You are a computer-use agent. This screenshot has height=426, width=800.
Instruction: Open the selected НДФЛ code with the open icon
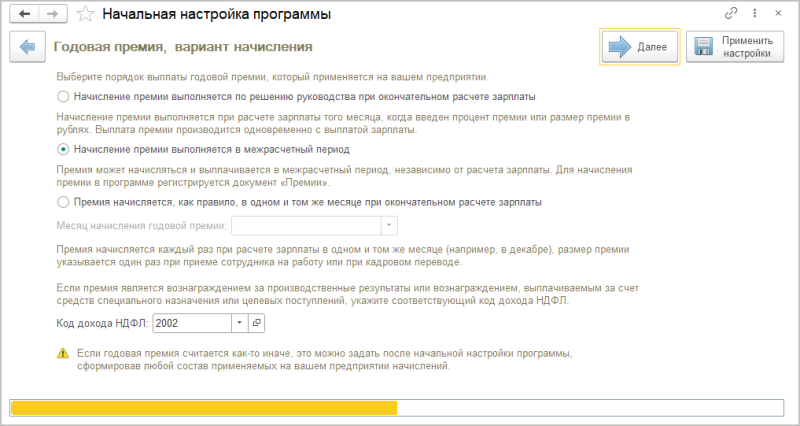coord(256,323)
